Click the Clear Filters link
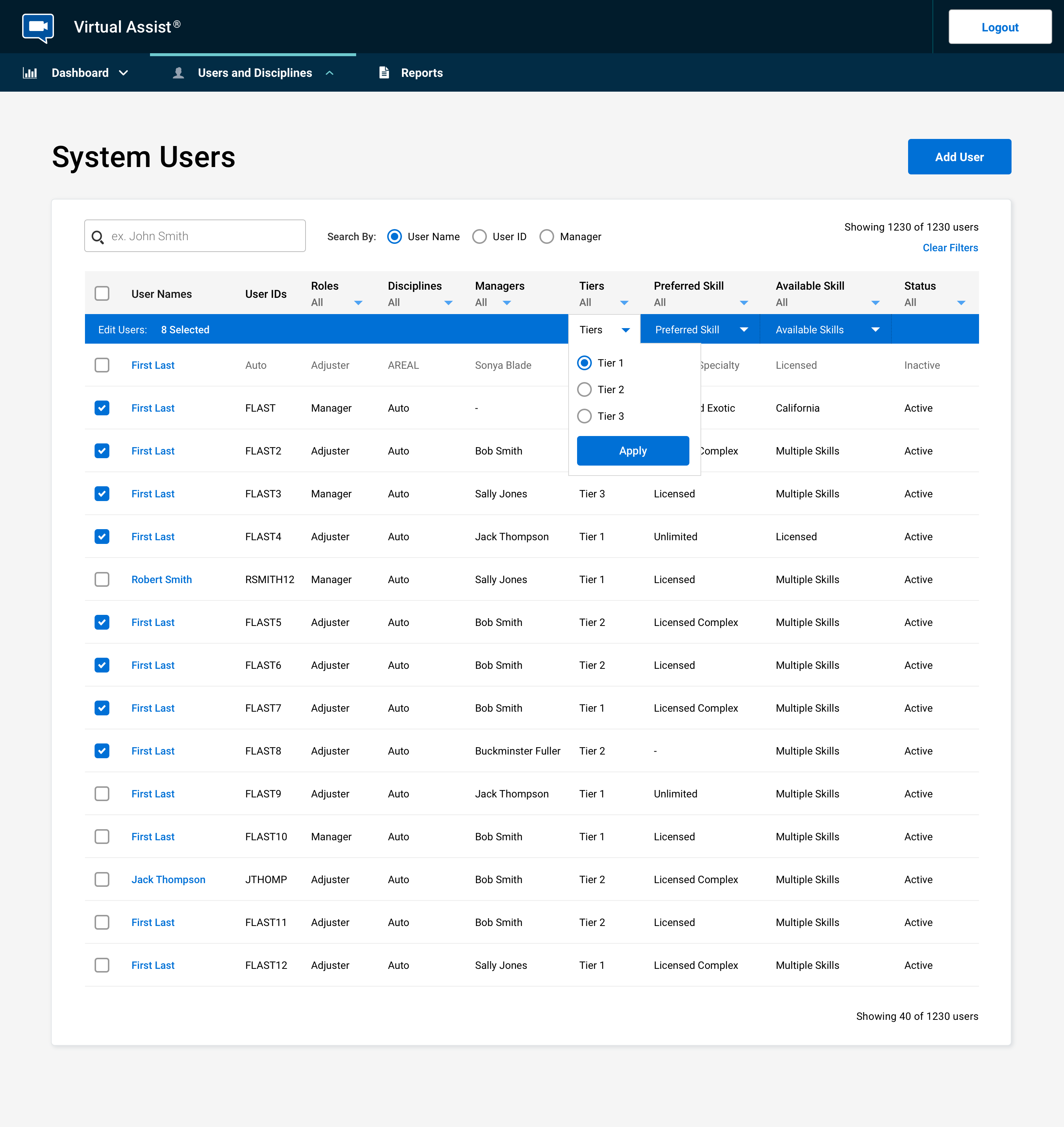Image resolution: width=1064 pixels, height=1127 pixels. tap(950, 248)
